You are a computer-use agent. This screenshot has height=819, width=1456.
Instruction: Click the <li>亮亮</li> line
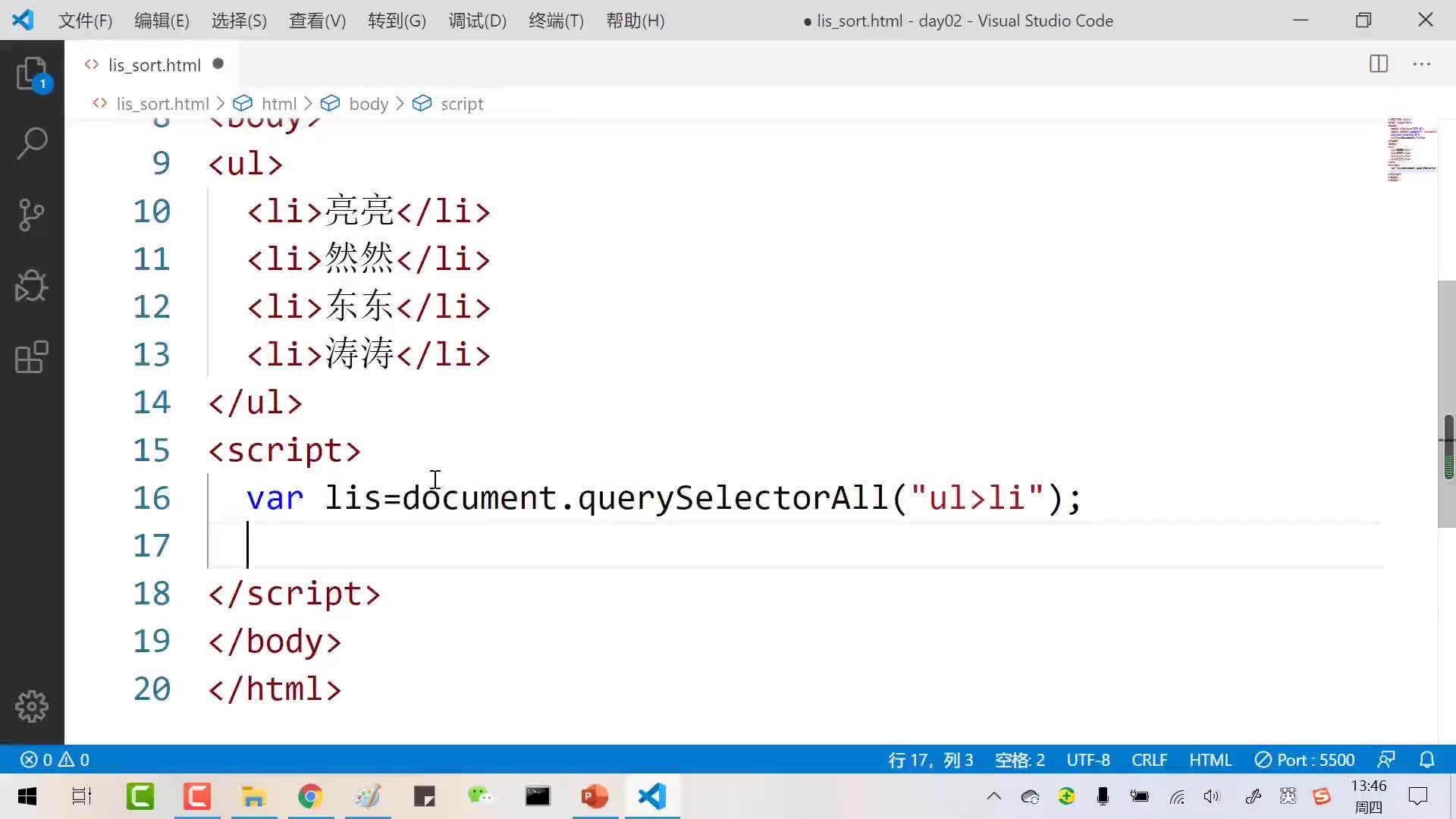tap(369, 211)
